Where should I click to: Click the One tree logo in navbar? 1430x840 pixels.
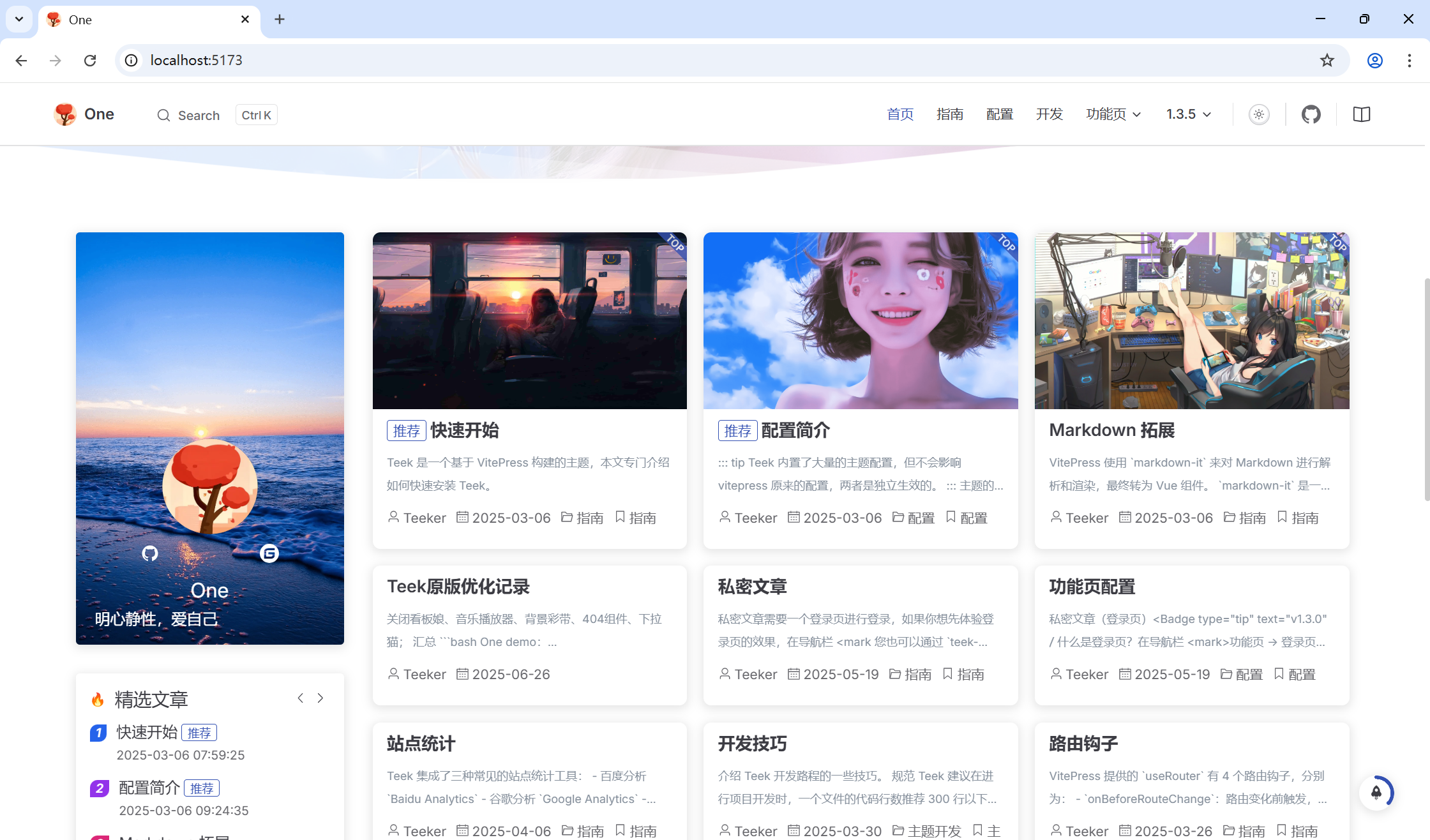click(65, 114)
